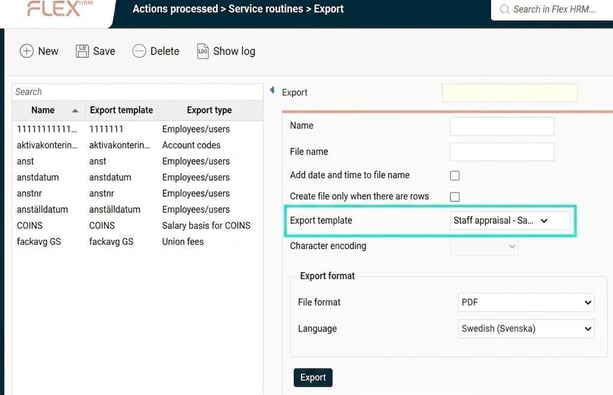The image size is (613, 395).
Task: Select the anstdatum name row
Action: tap(38, 177)
